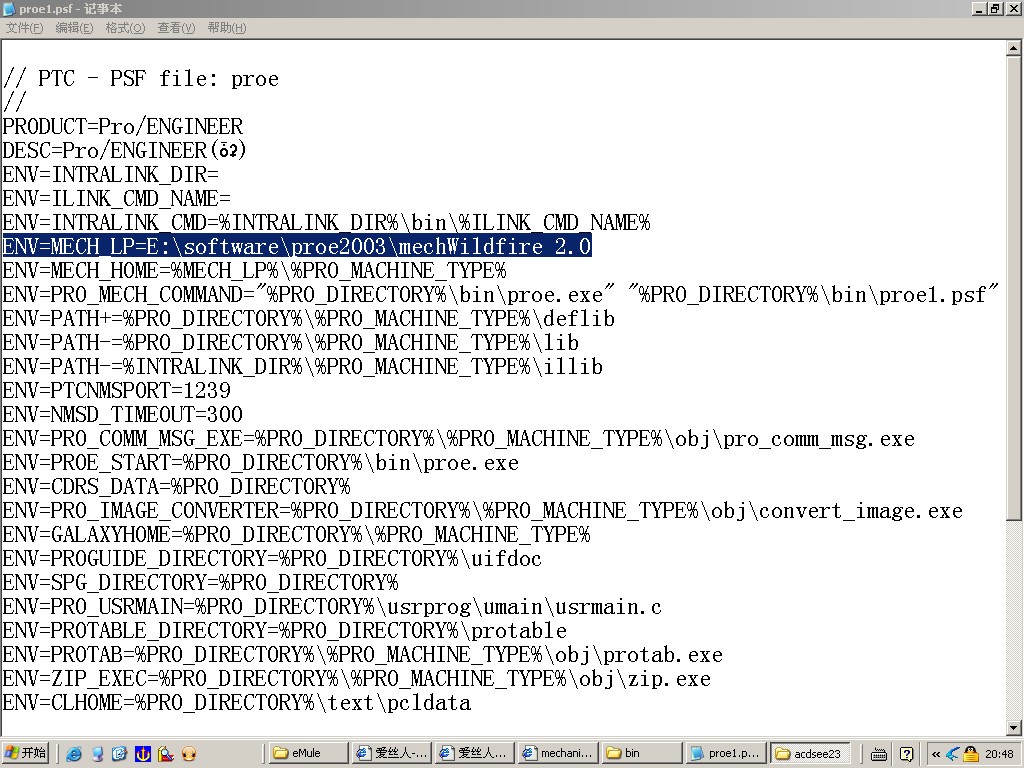The image size is (1024, 768).
Task: Open the 文件(F) menu
Action: [24, 28]
